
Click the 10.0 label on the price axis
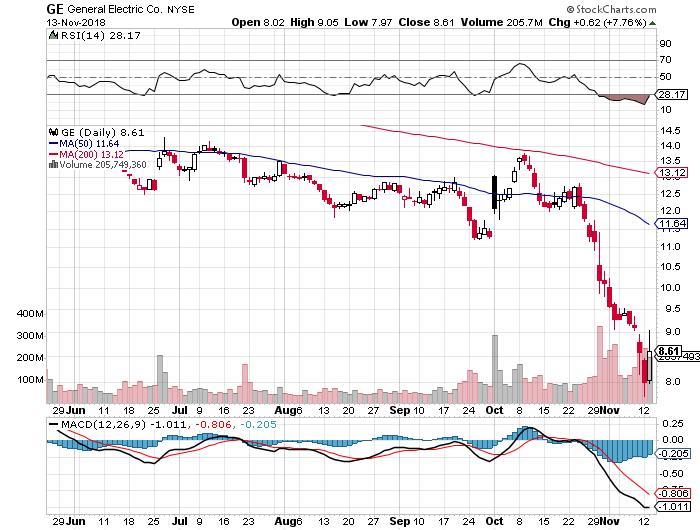(x=670, y=287)
